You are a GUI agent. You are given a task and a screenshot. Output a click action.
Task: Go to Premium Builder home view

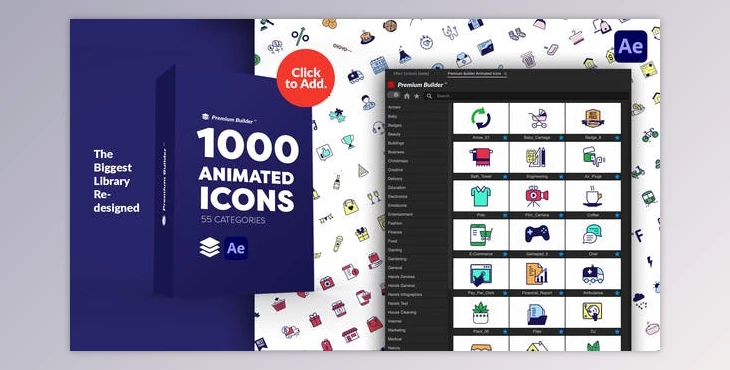(407, 96)
